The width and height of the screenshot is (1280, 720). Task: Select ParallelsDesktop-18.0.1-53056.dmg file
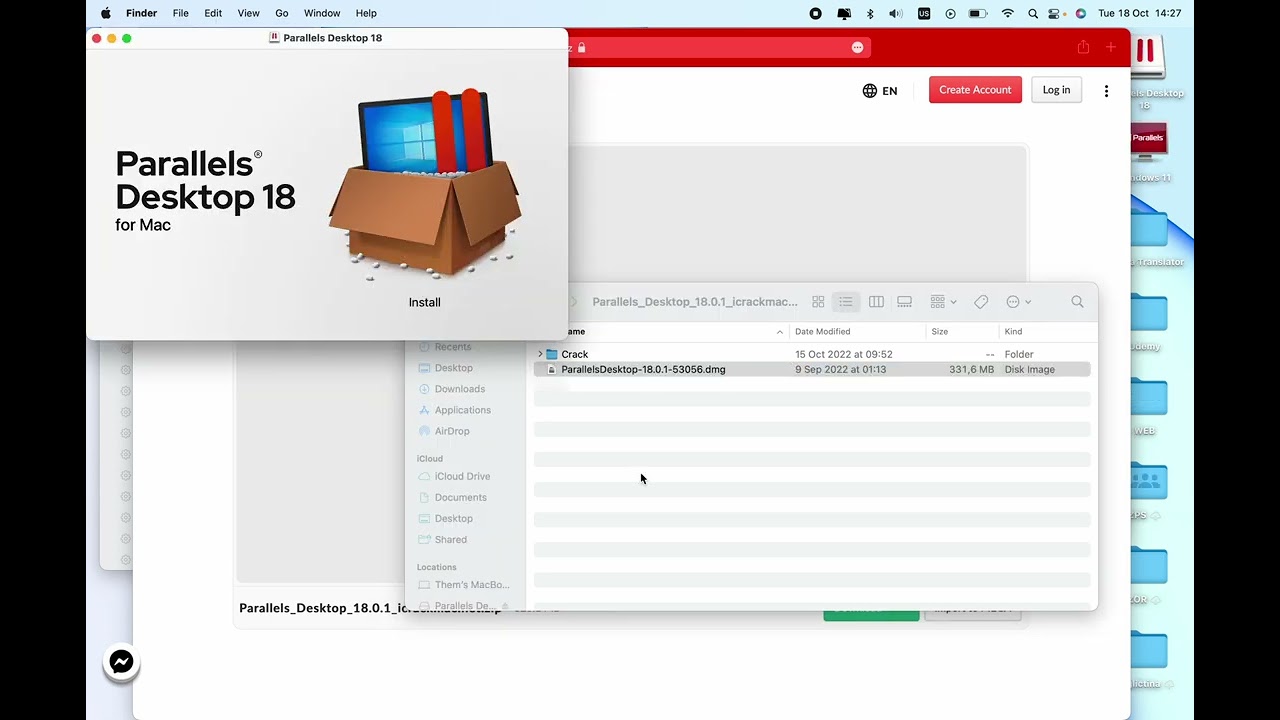coord(812,369)
